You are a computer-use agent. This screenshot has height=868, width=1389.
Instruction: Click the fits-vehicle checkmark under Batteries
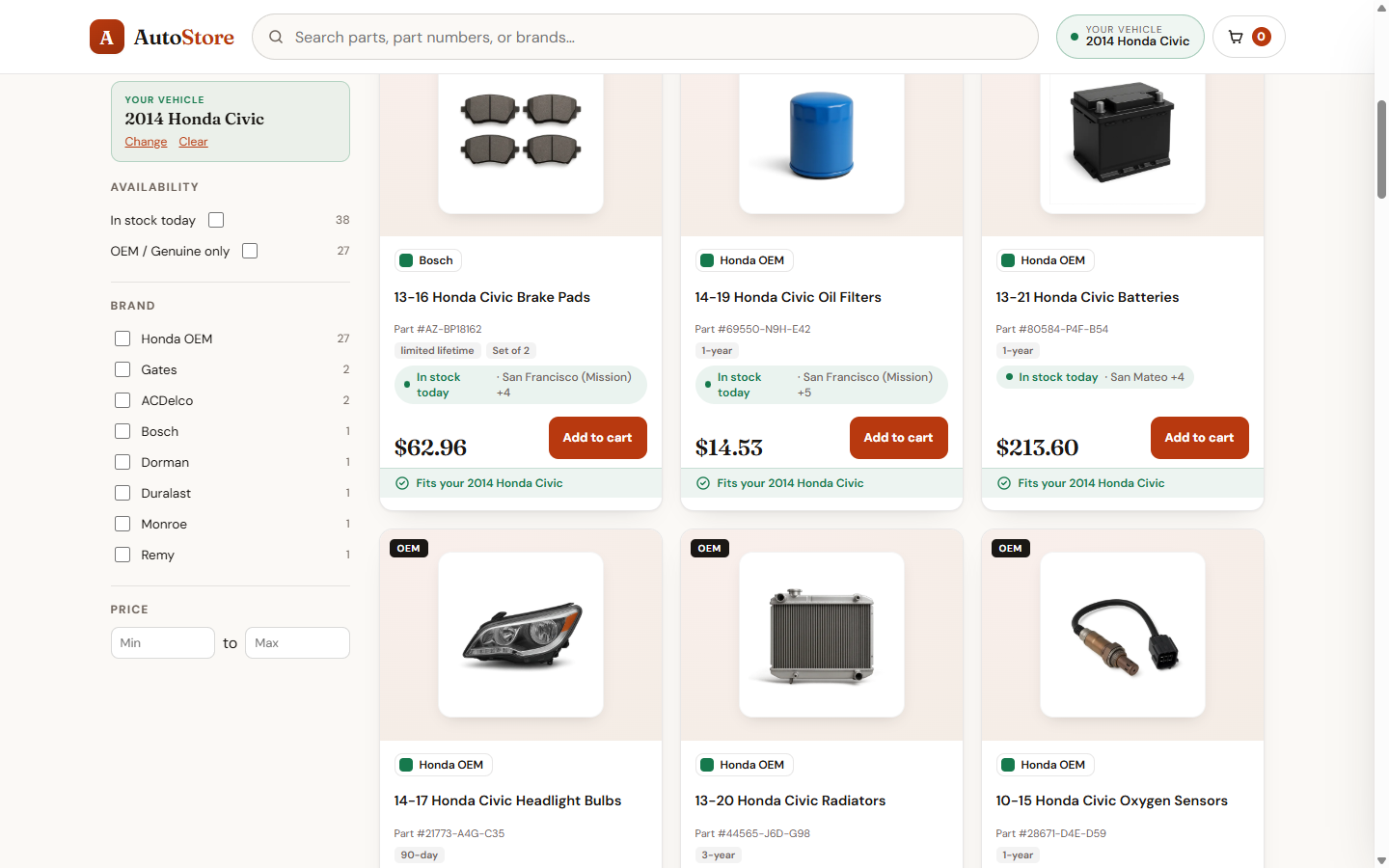1004,483
